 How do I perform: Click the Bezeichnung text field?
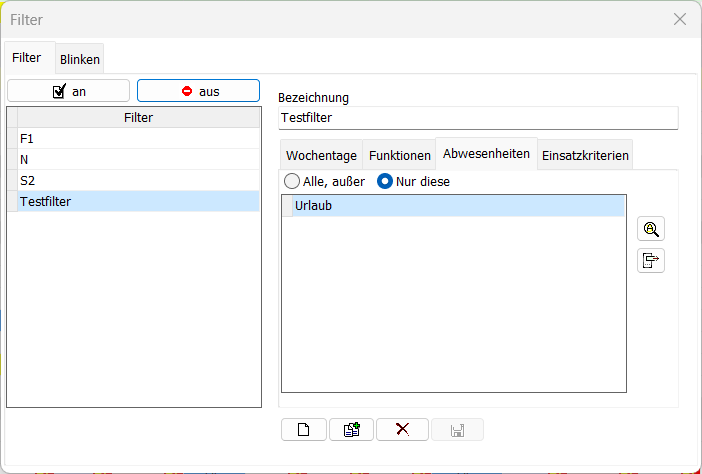click(x=478, y=118)
